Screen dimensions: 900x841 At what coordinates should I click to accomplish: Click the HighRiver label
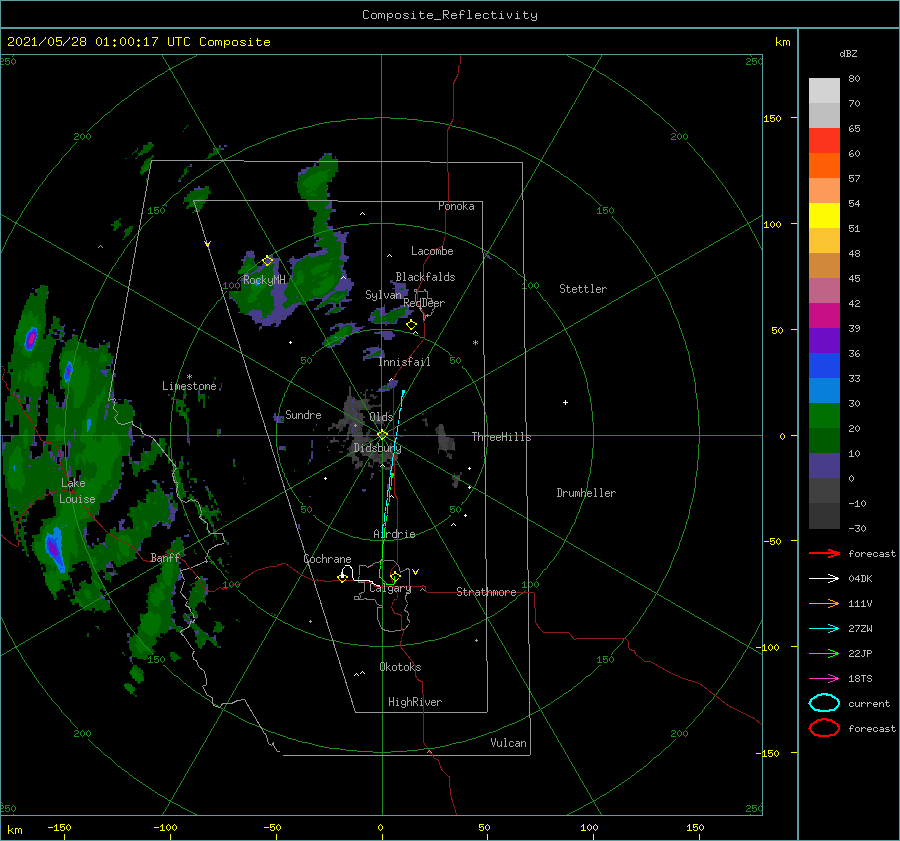[415, 703]
